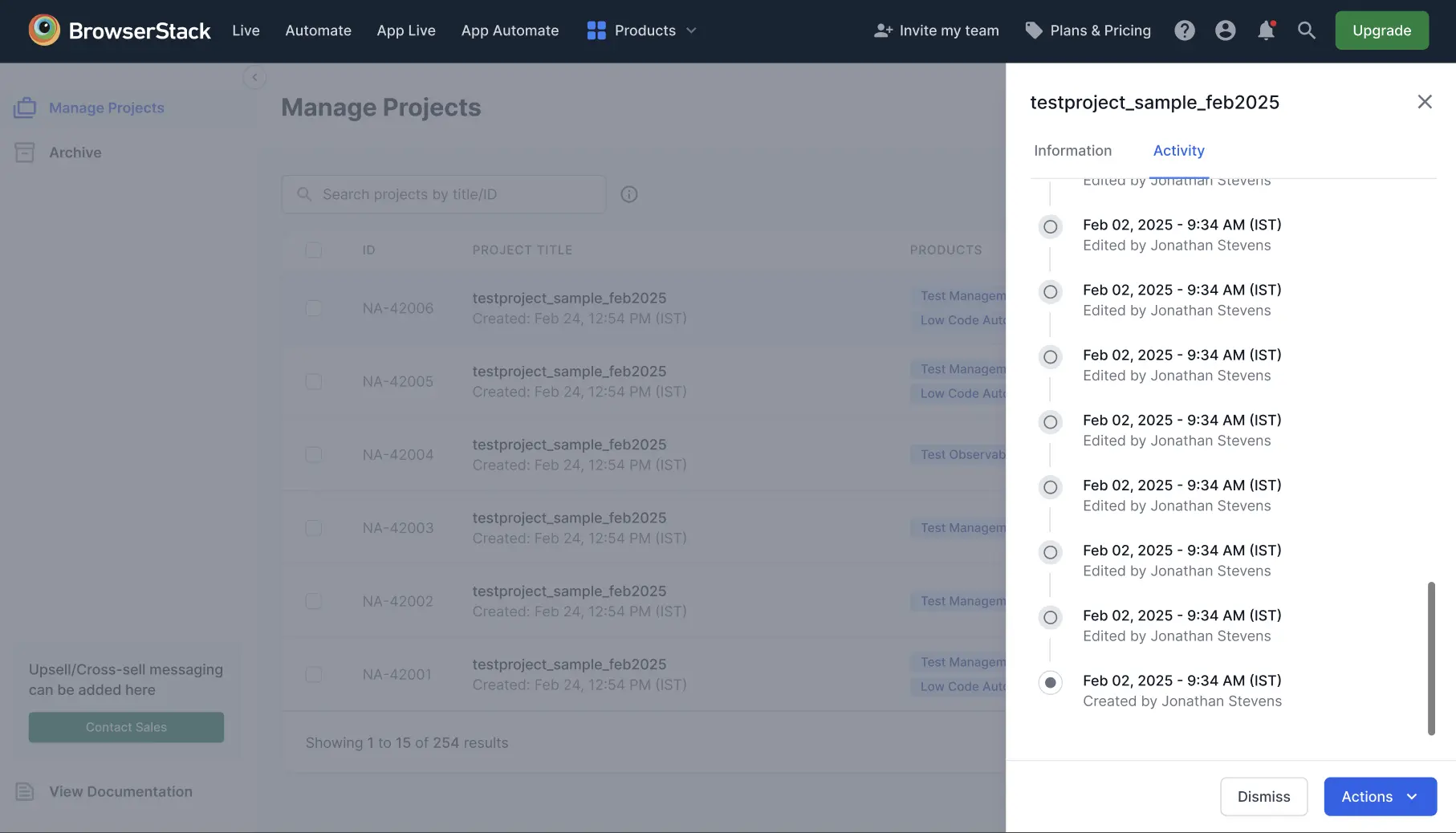Click the NA-42006 project ID cell
1456x833 pixels.
[397, 308]
